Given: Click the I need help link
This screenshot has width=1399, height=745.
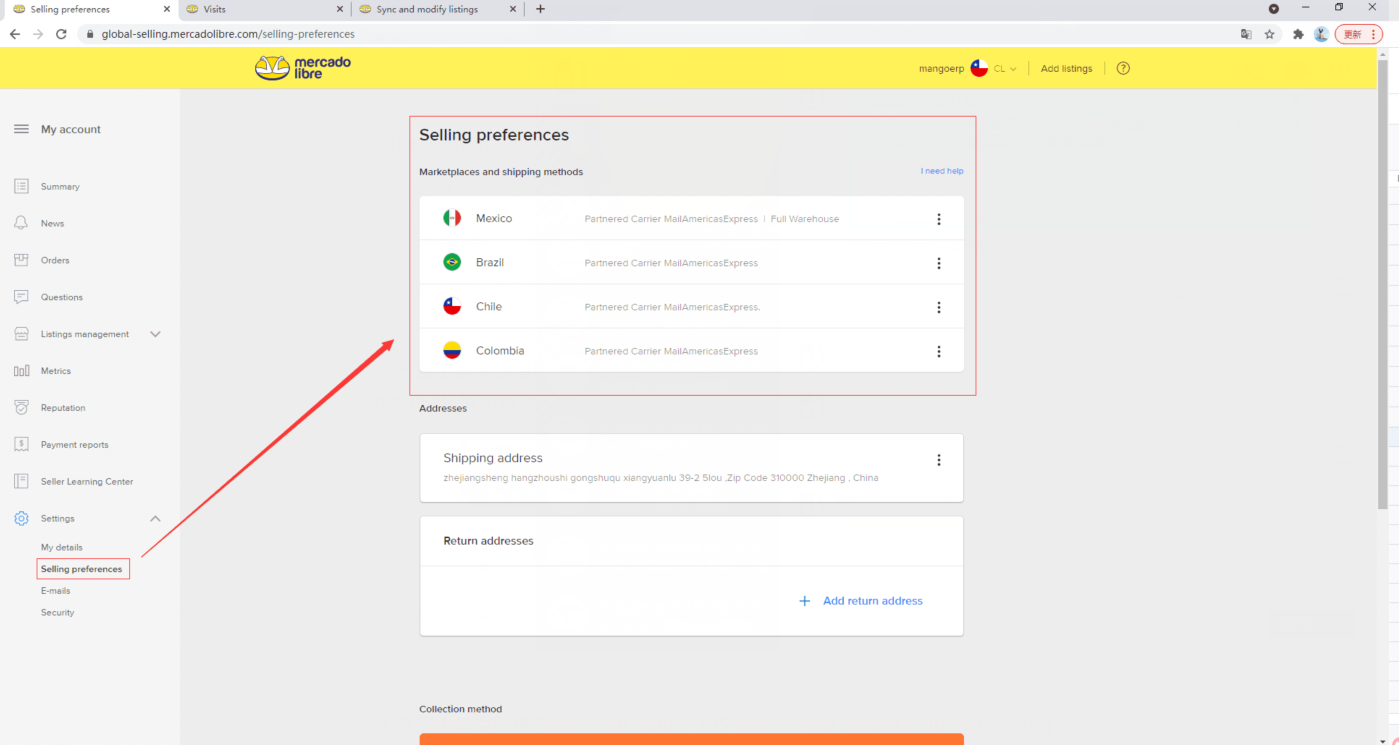Looking at the screenshot, I should (942, 171).
